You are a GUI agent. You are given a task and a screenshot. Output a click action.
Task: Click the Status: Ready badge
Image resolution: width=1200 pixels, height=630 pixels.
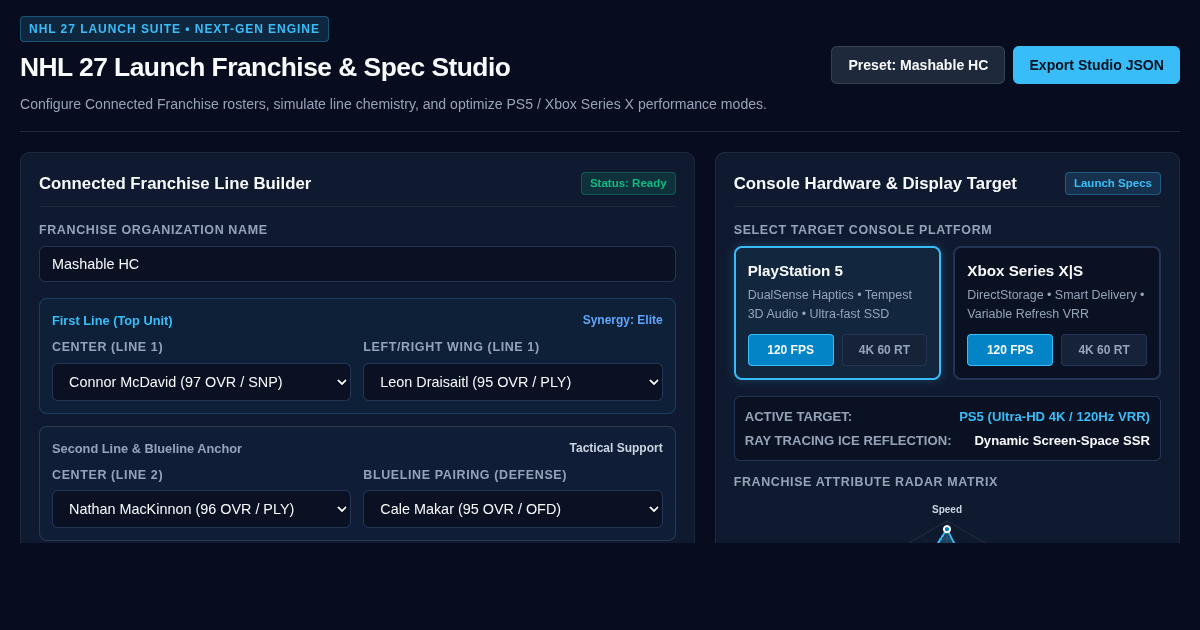(628, 183)
